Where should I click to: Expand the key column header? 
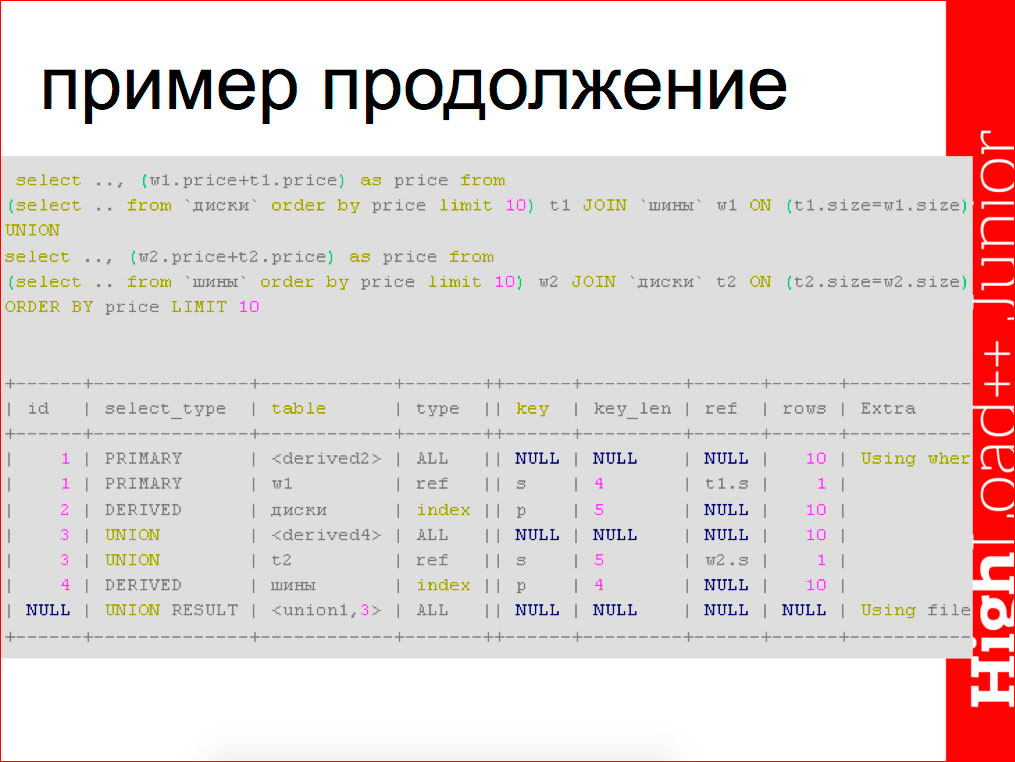532,408
